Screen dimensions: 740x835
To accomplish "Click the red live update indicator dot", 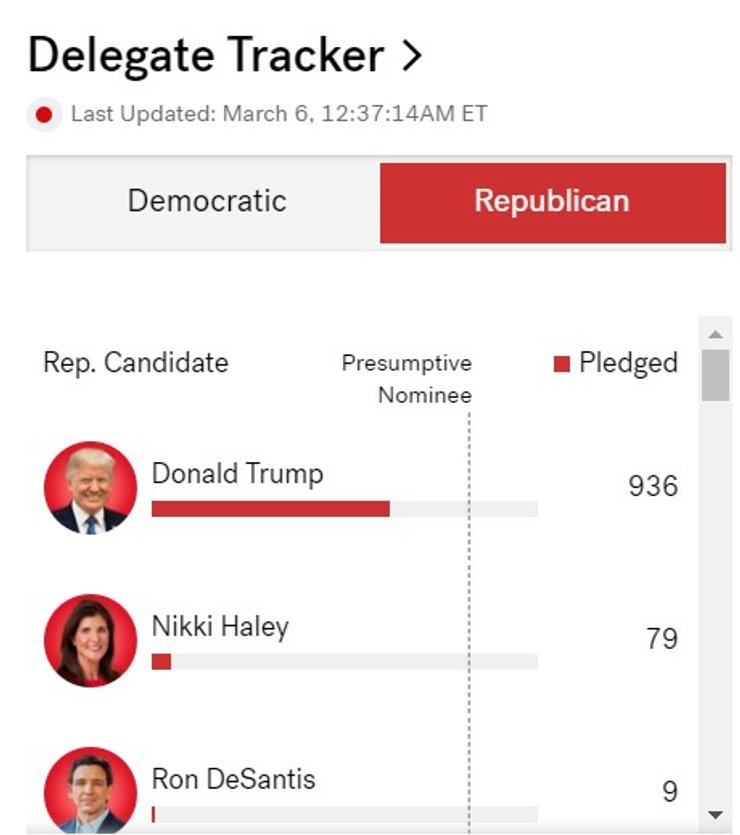I will tap(43, 114).
